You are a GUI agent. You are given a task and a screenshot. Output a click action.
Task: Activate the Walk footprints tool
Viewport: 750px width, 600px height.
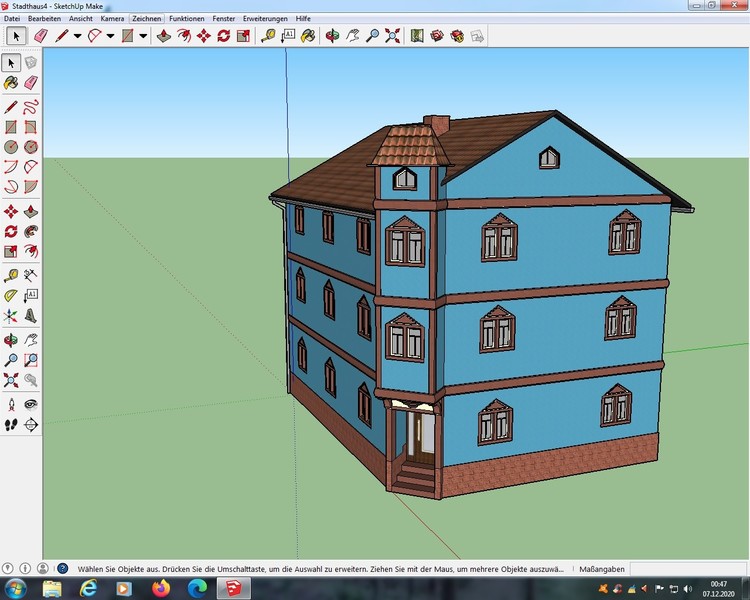pos(11,424)
